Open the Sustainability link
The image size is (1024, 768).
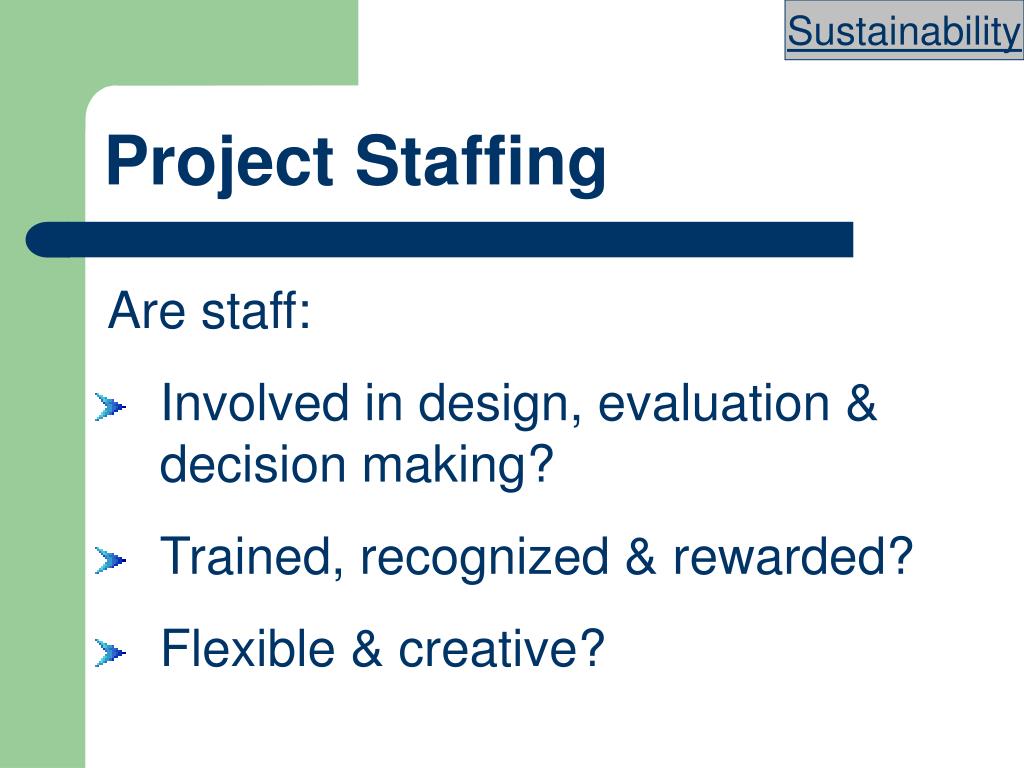(x=904, y=31)
